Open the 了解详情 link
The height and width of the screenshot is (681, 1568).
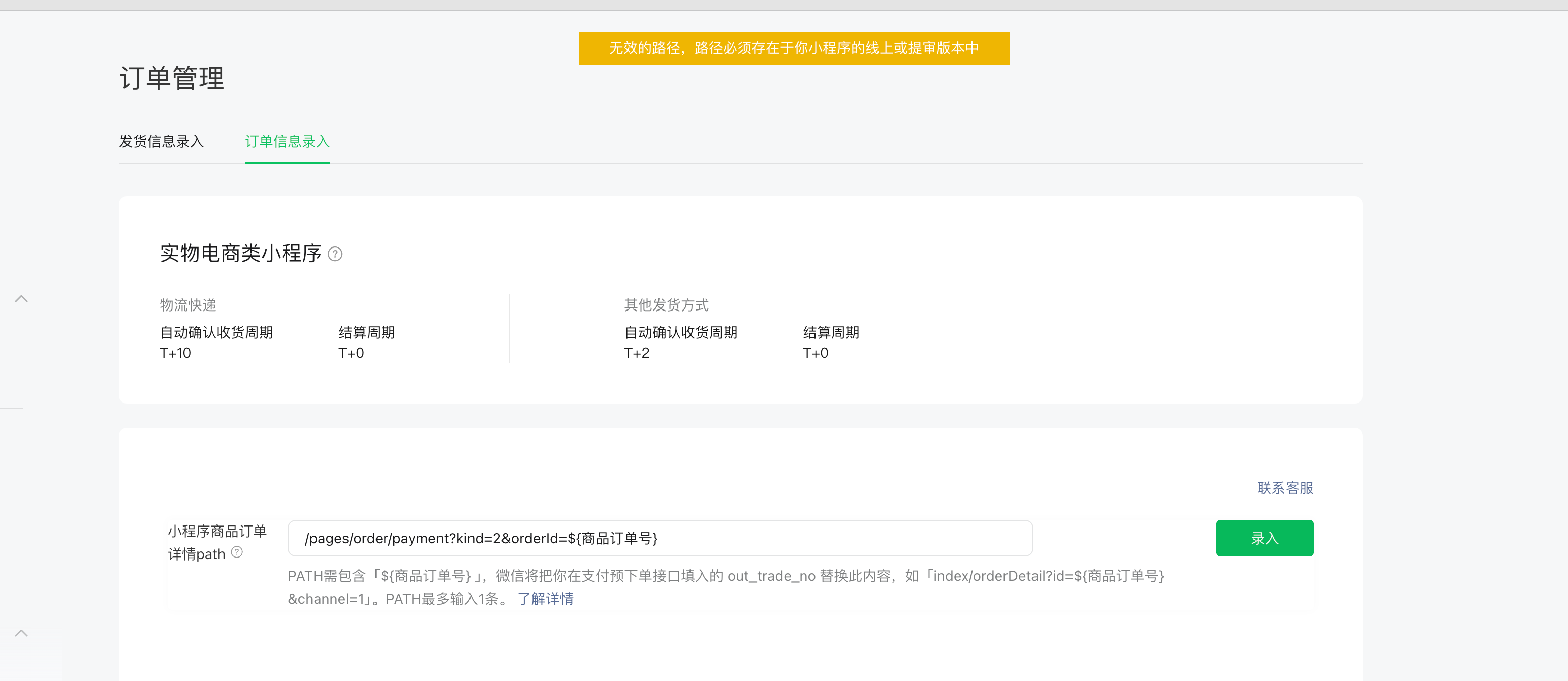tap(545, 599)
